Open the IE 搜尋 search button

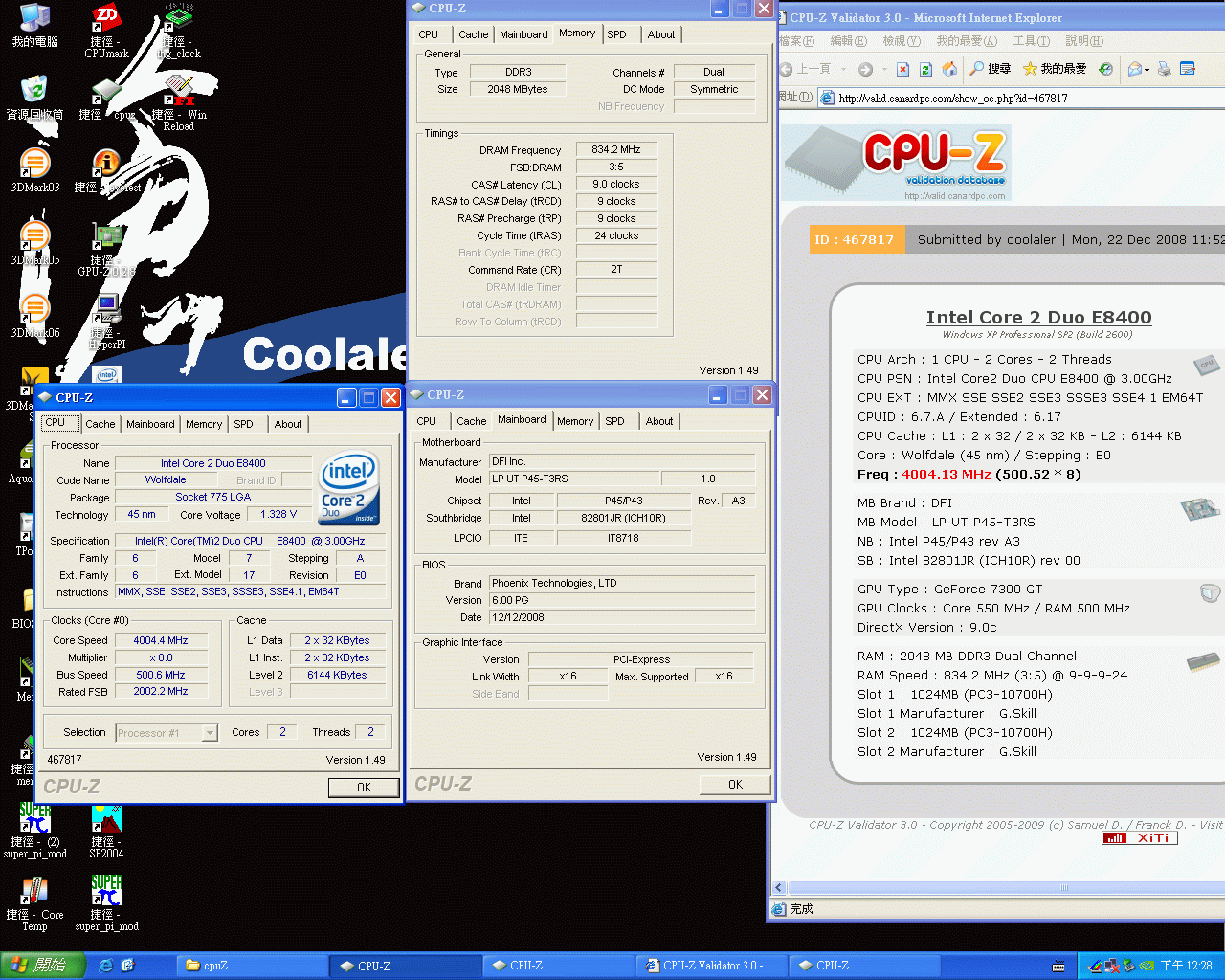[991, 69]
